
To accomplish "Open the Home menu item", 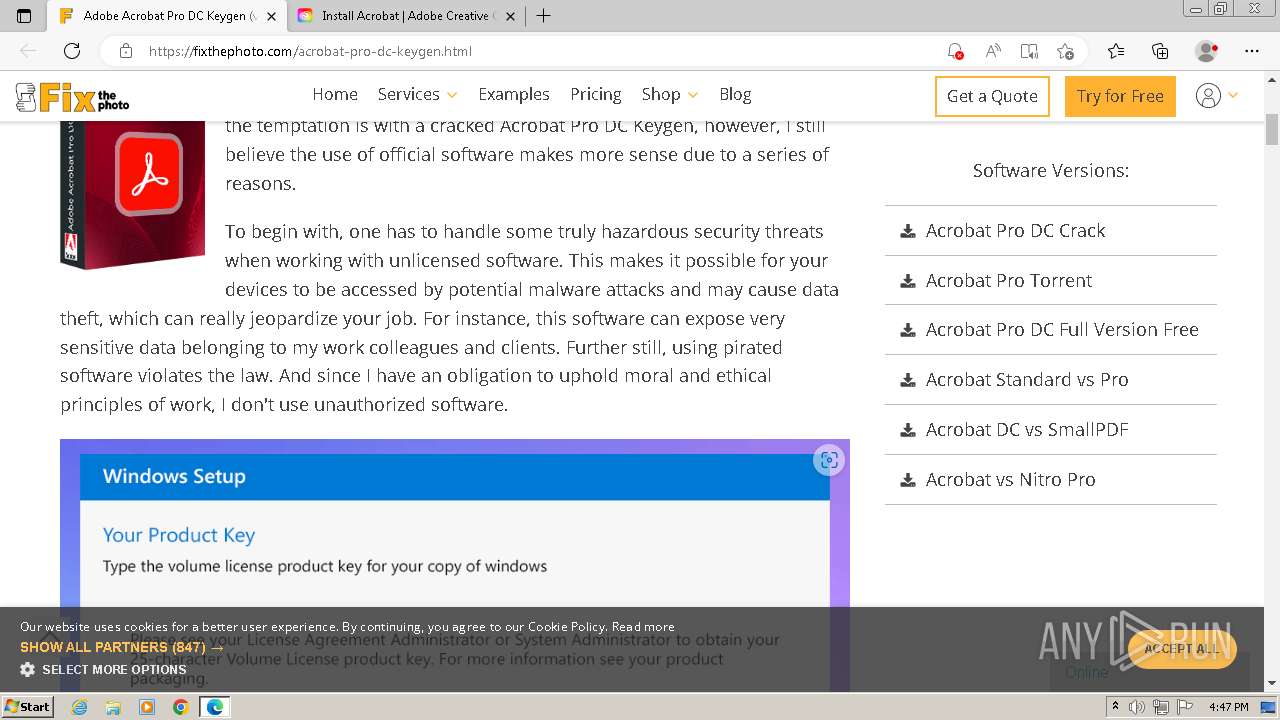I will coord(335,94).
